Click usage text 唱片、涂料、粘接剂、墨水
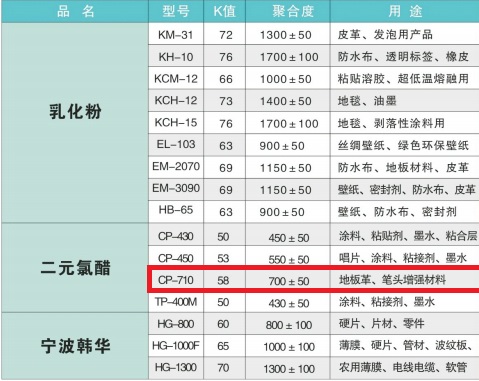 pos(403,258)
